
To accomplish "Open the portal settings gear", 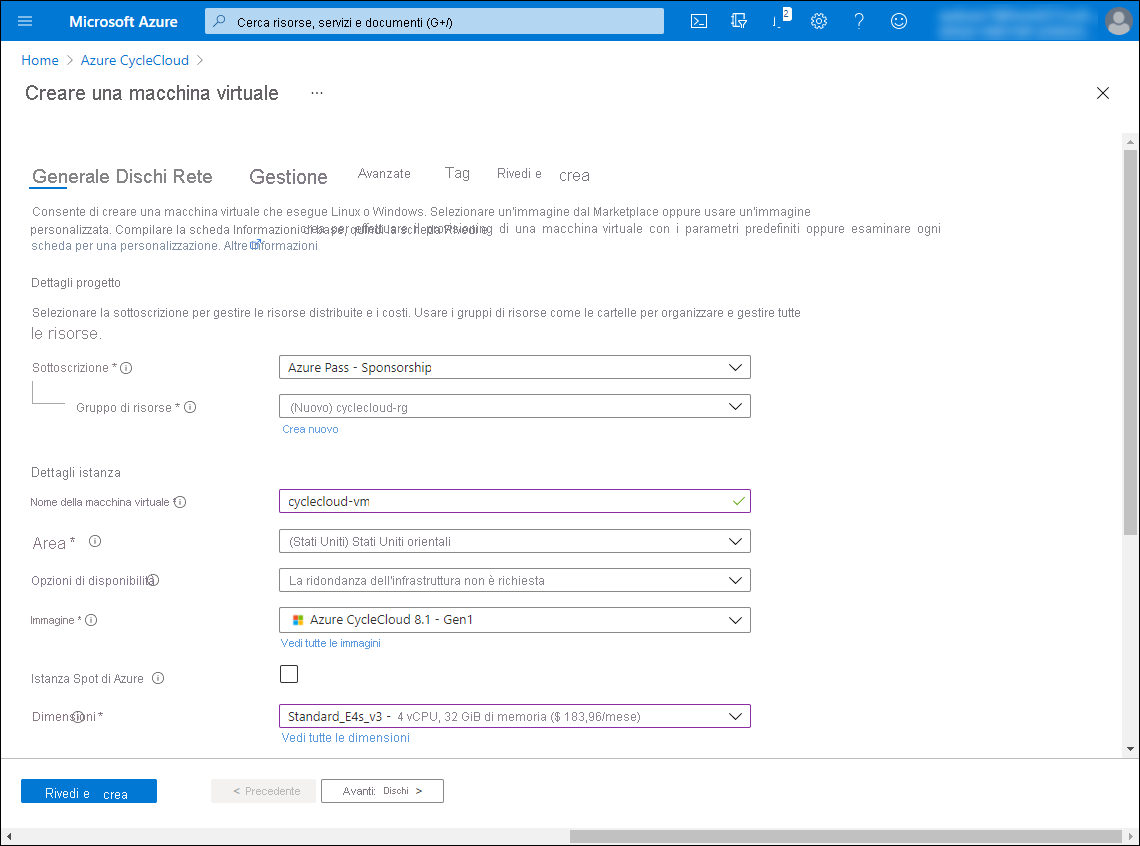I will coord(819,20).
